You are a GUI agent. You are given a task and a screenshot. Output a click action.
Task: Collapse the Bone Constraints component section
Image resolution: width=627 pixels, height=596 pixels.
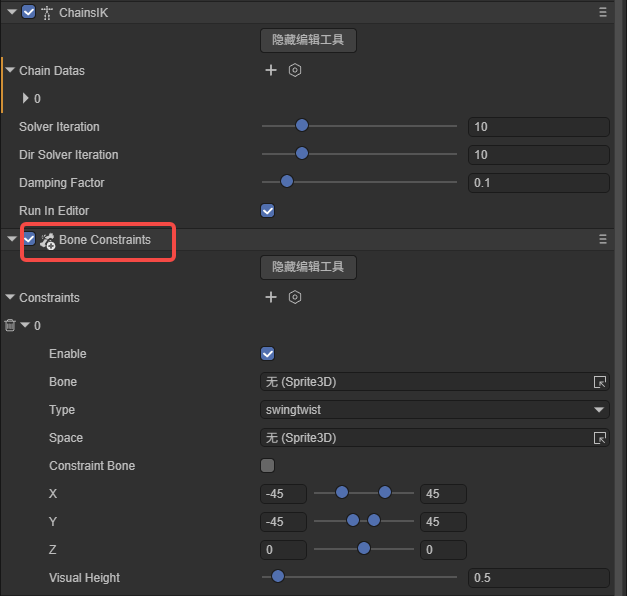click(x=11, y=240)
